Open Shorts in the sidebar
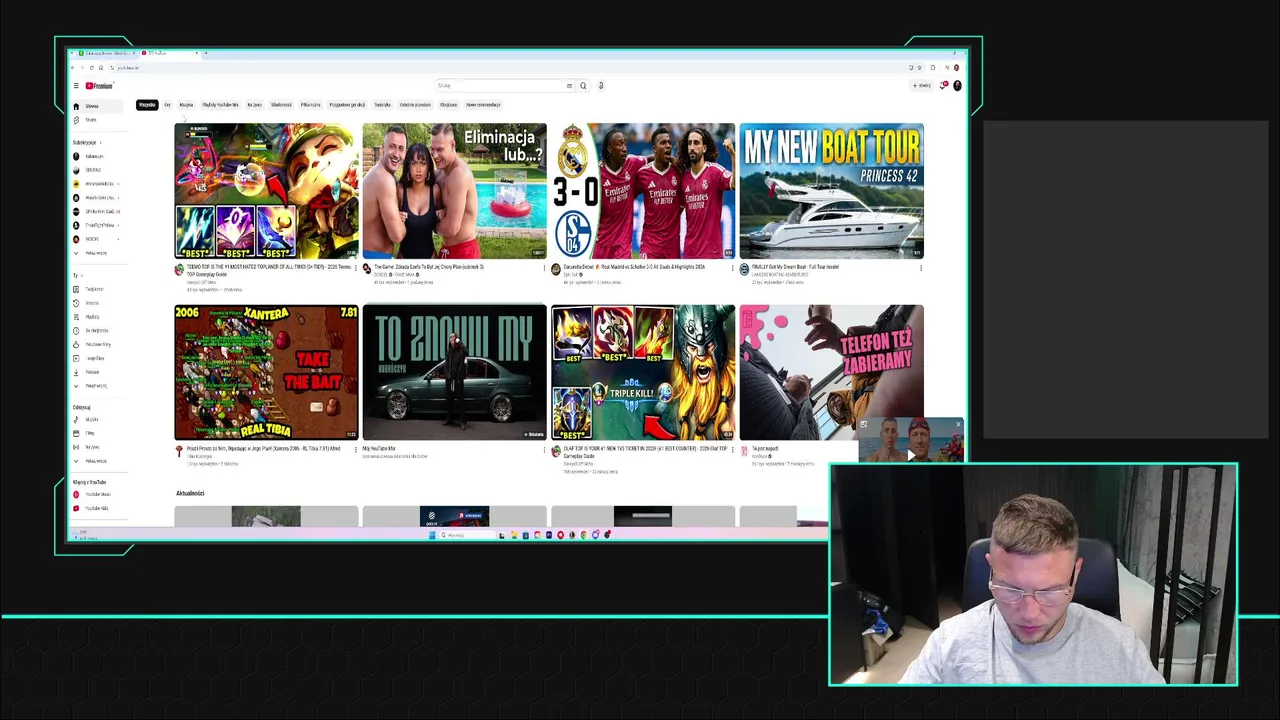1280x720 pixels. 96,120
